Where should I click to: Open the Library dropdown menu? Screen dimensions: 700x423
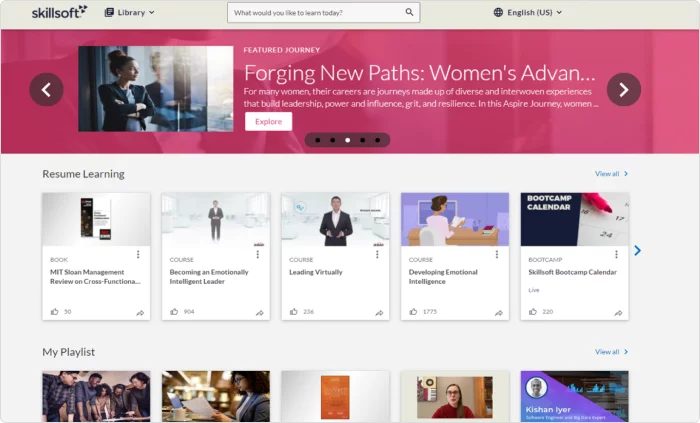130,13
